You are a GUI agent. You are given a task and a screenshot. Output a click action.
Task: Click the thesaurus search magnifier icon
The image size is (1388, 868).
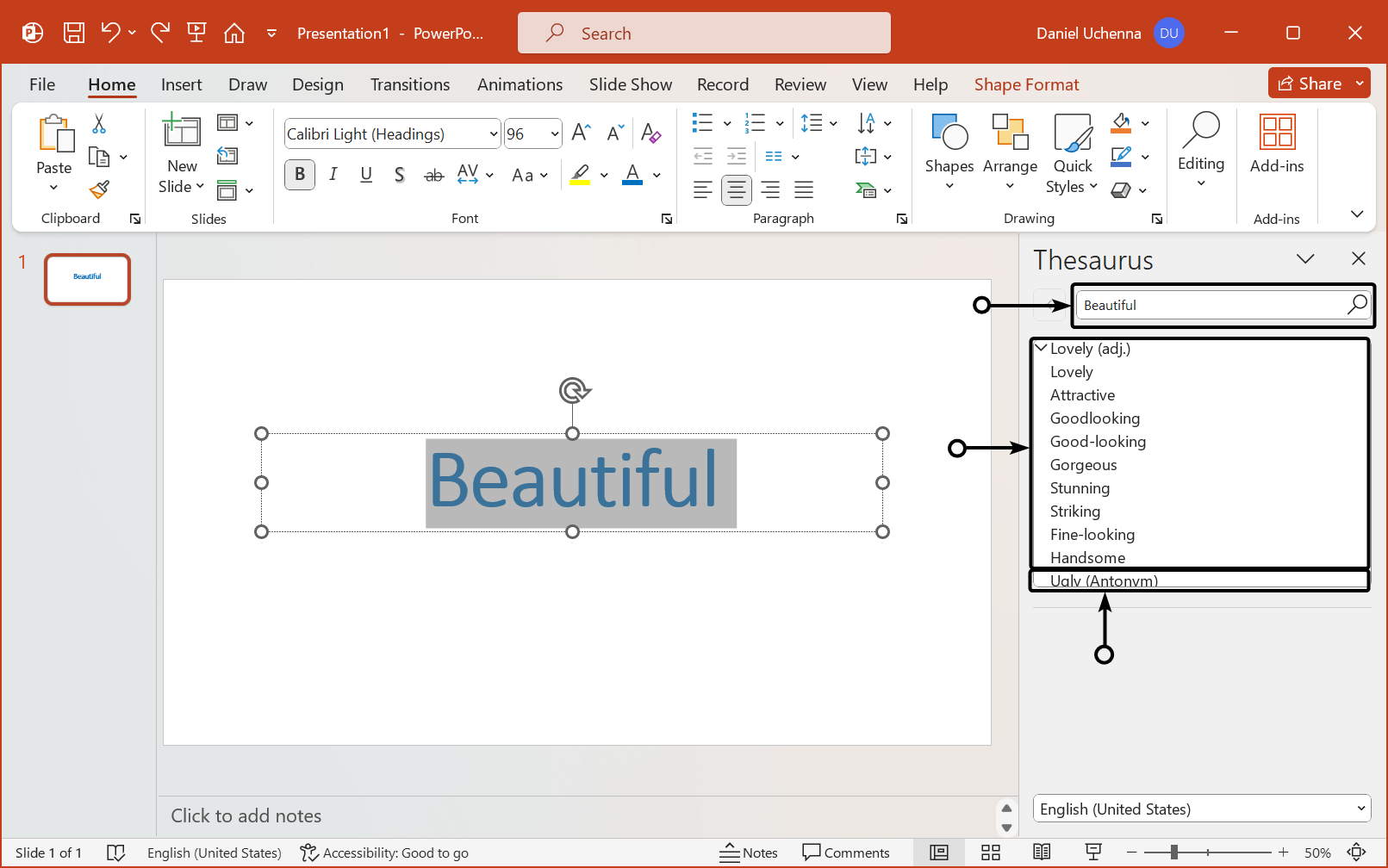[1357, 305]
